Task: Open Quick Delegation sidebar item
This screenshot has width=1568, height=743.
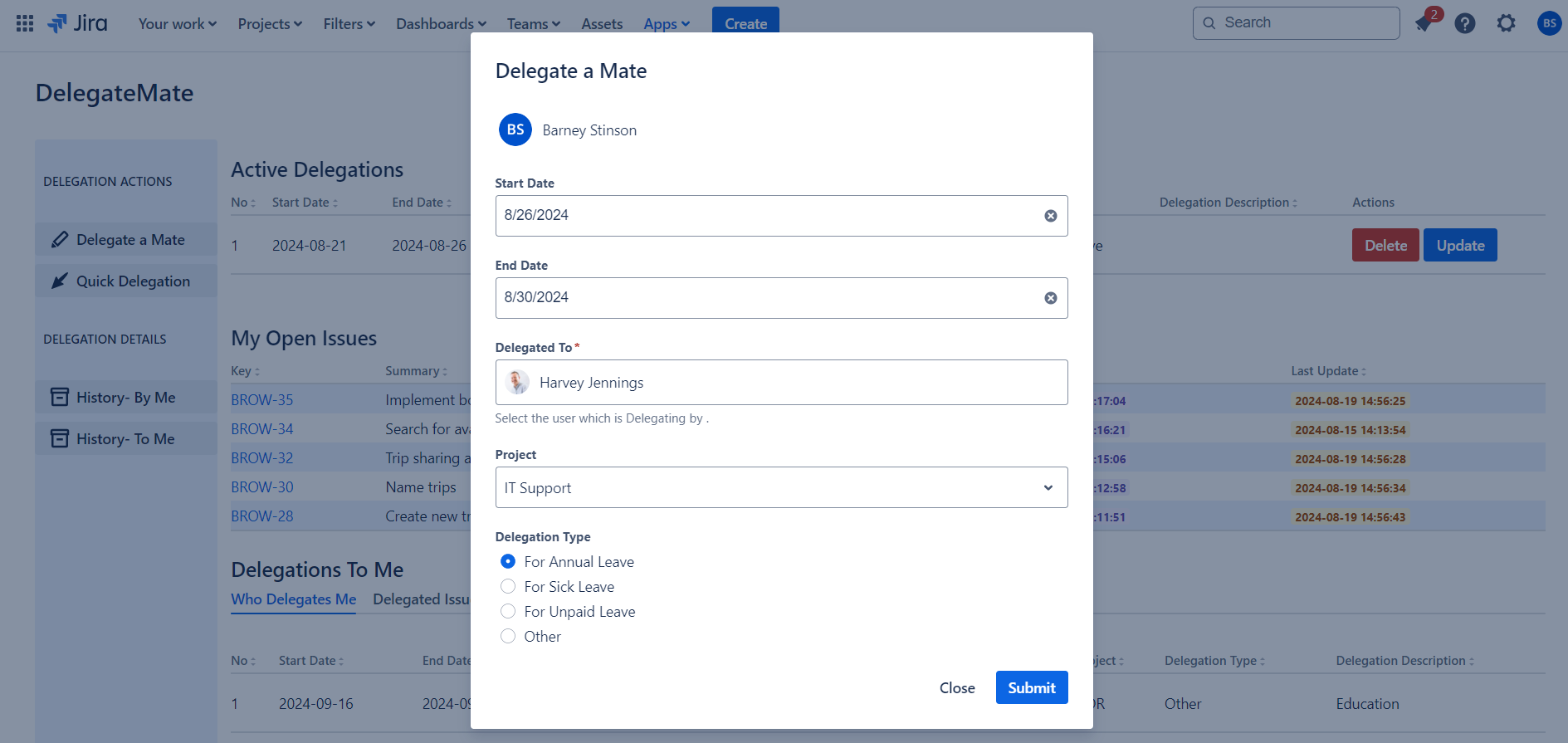Action: [126, 281]
